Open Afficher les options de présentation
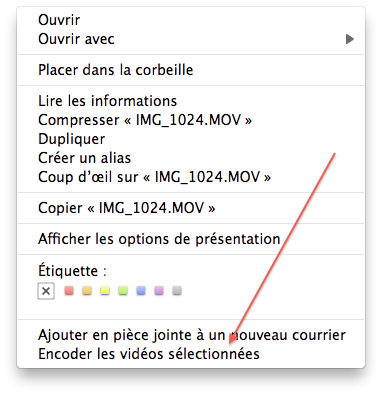Viewport: 382px width, 395px height. 191,239
